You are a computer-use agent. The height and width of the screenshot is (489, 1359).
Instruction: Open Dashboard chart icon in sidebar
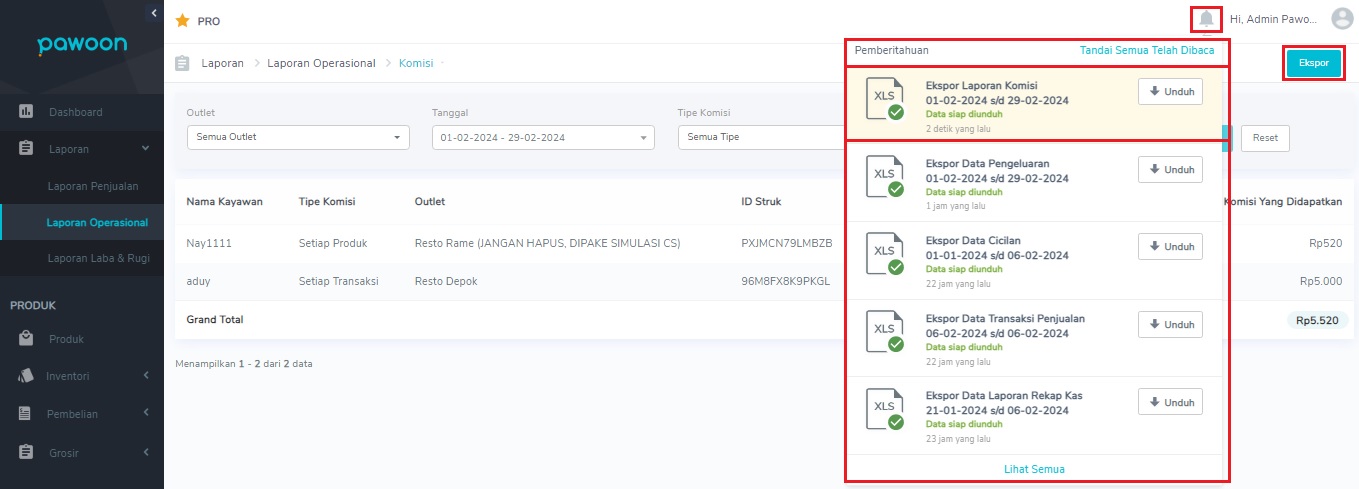(27, 111)
